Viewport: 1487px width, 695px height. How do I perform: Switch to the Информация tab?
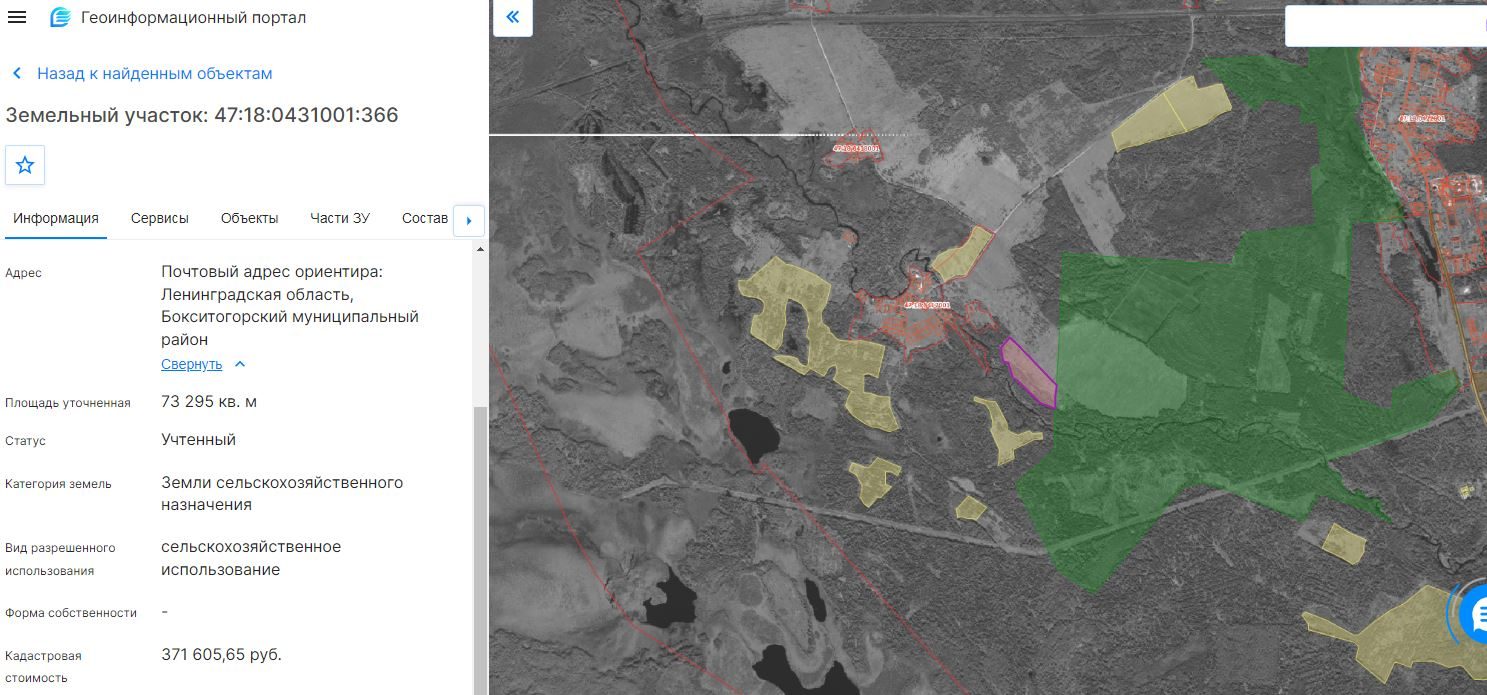56,218
